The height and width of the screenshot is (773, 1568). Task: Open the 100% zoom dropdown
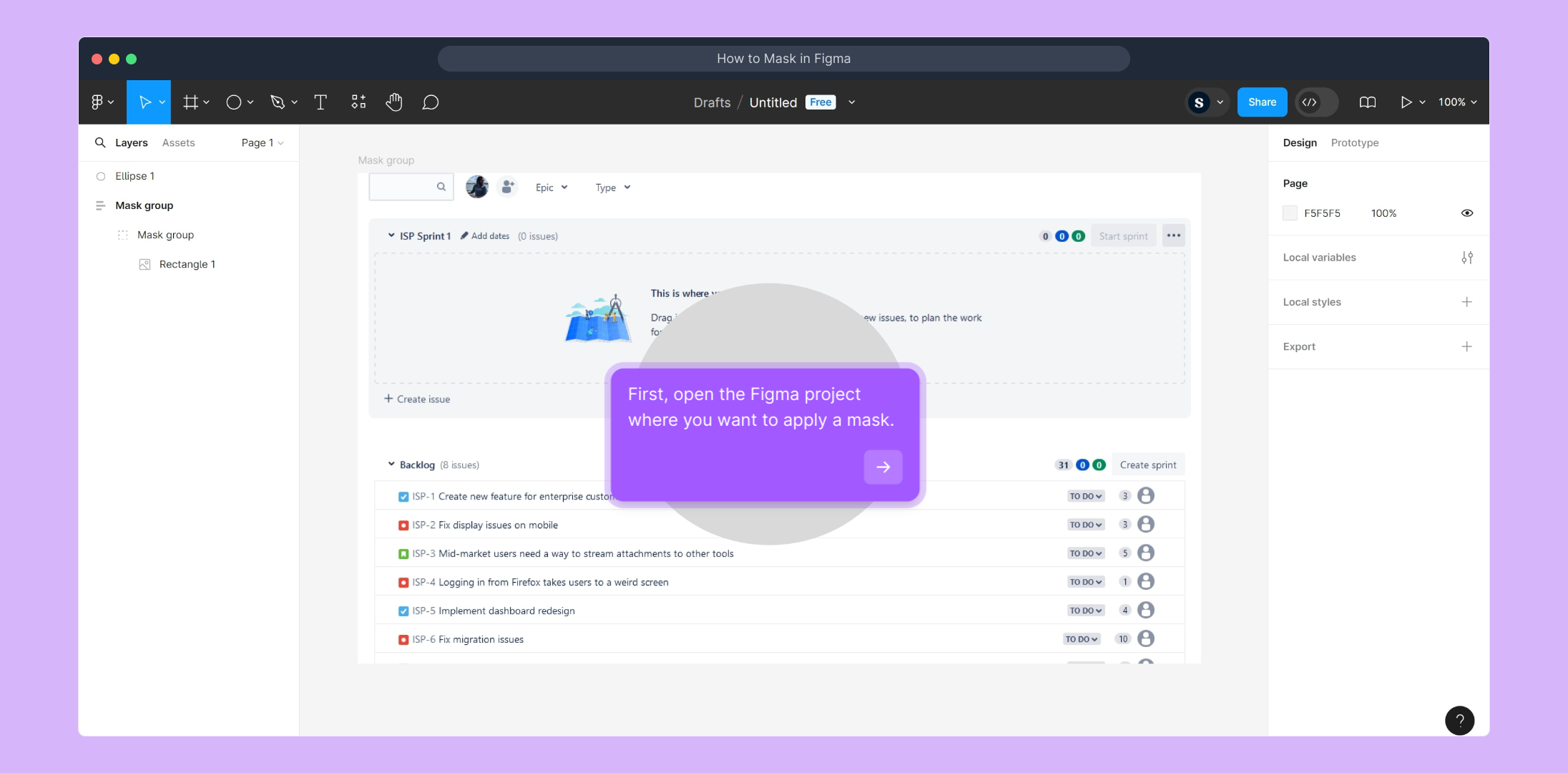point(1457,102)
